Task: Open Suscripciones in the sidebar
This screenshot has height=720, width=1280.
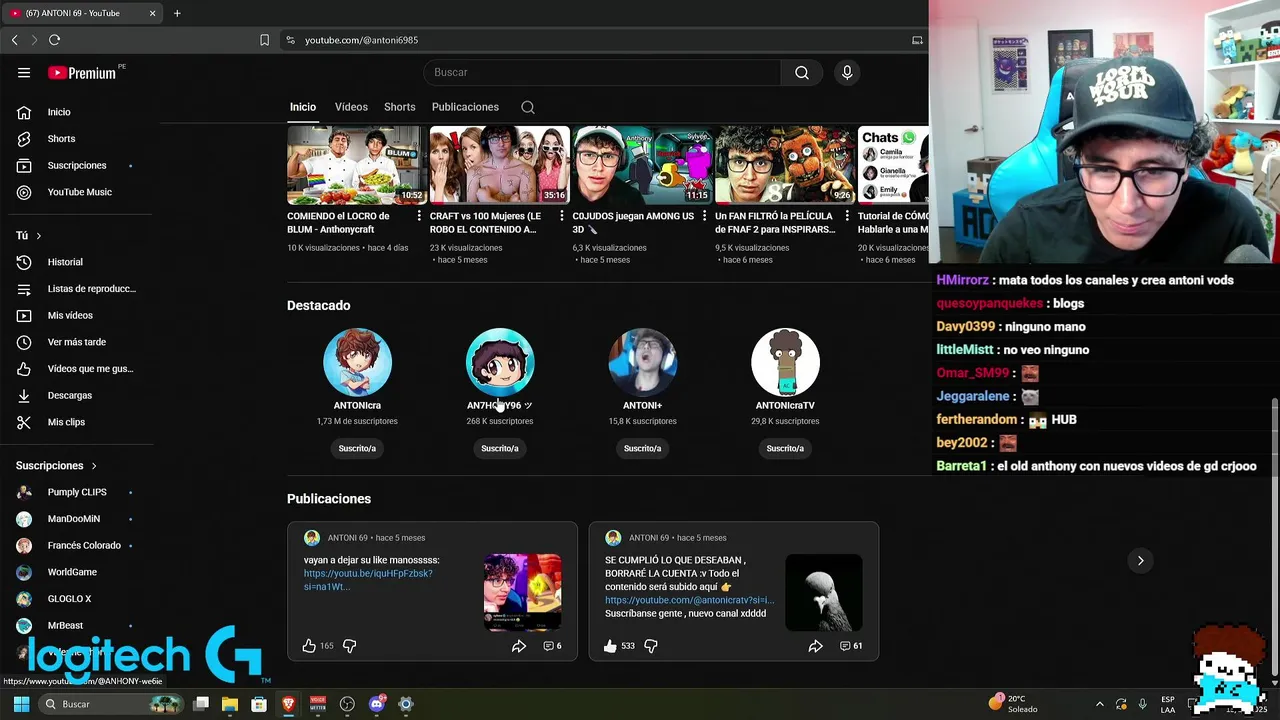Action: point(77,165)
